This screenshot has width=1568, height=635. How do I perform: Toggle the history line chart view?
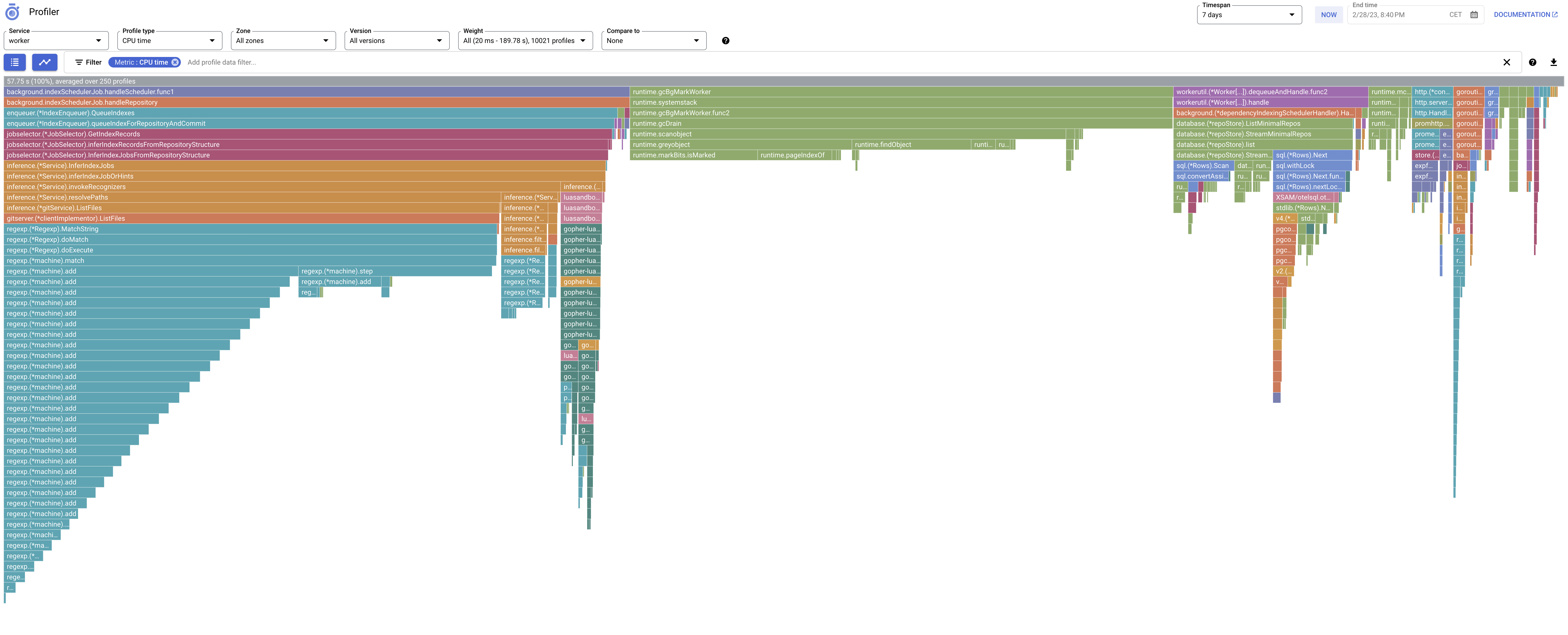click(45, 62)
